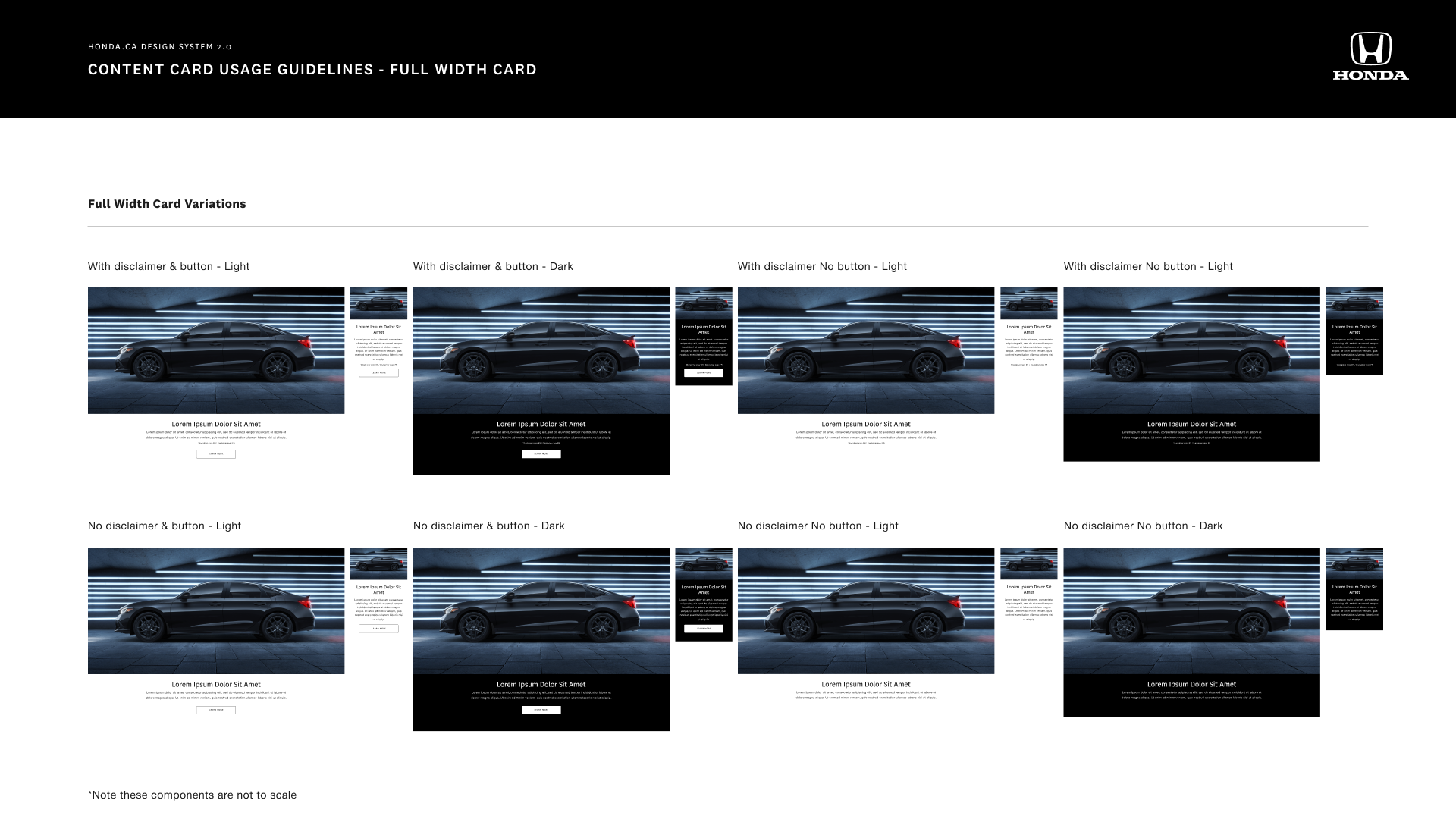Click Learn More in 'No disclaimer & button - Light' mobile card

pos(378,629)
